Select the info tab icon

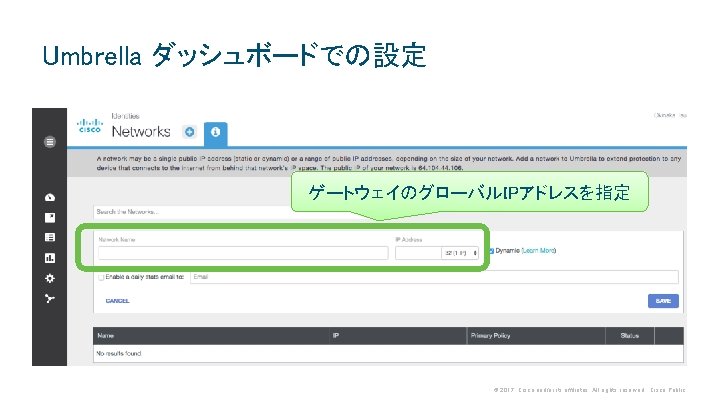(x=215, y=132)
